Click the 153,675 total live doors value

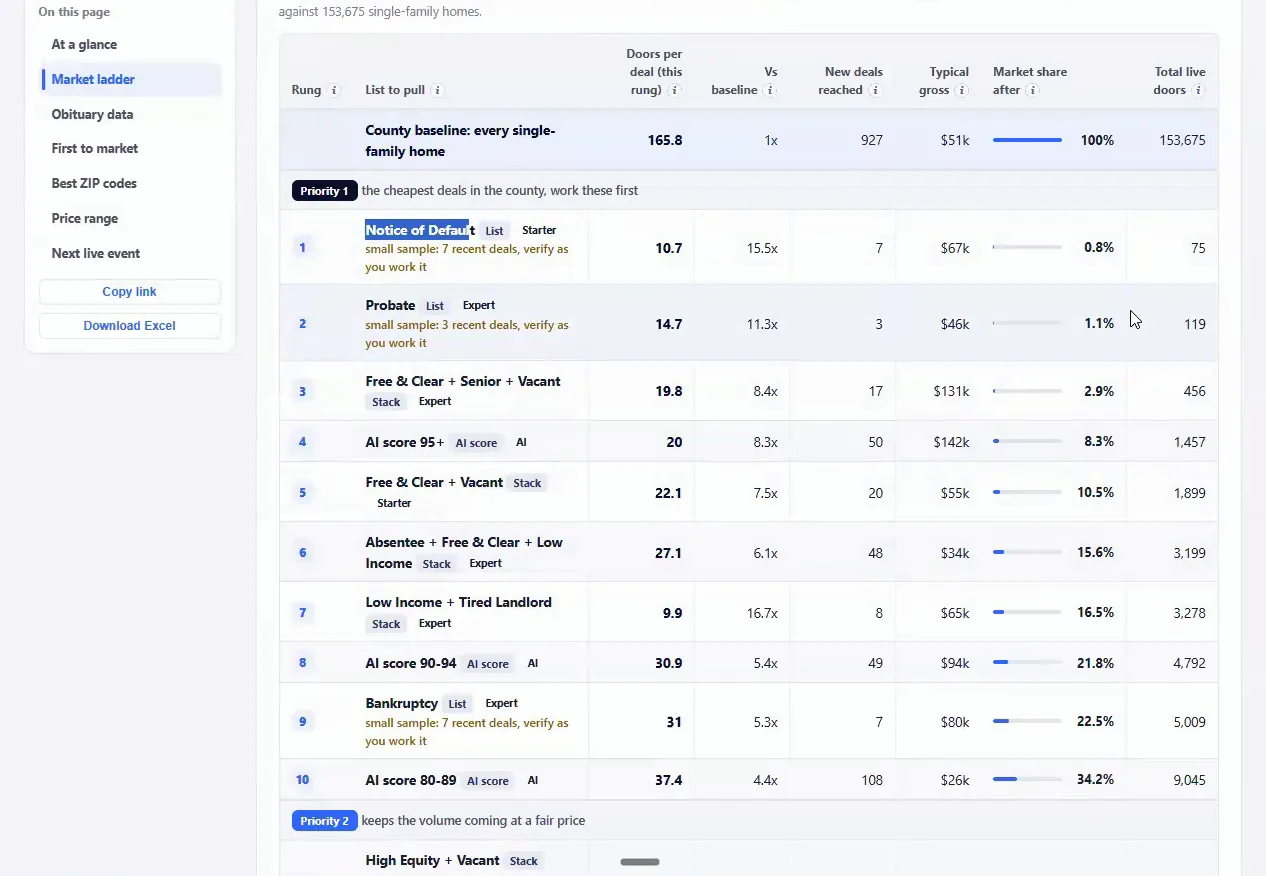pos(1182,140)
